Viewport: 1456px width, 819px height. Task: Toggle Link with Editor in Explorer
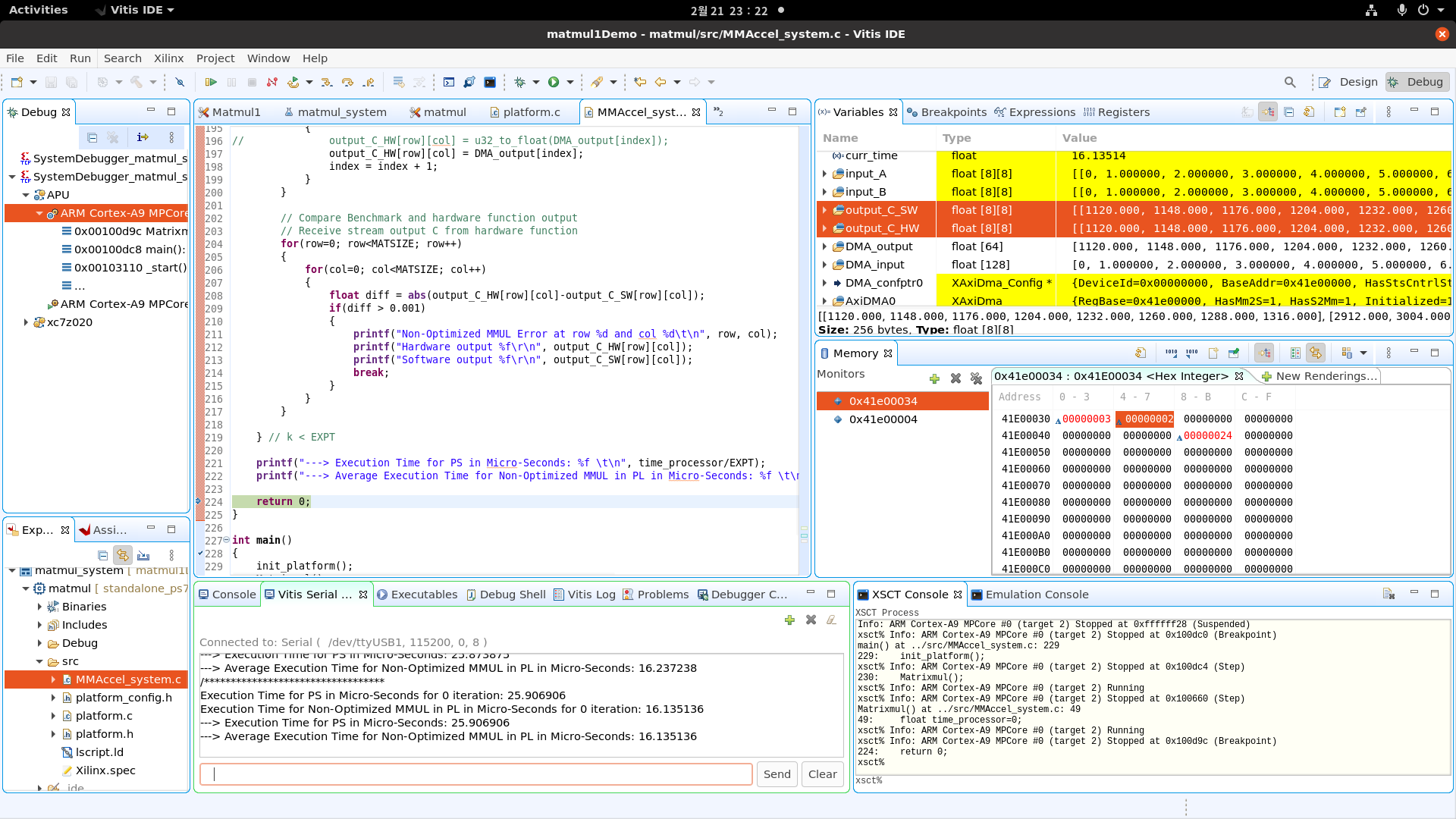[123, 556]
